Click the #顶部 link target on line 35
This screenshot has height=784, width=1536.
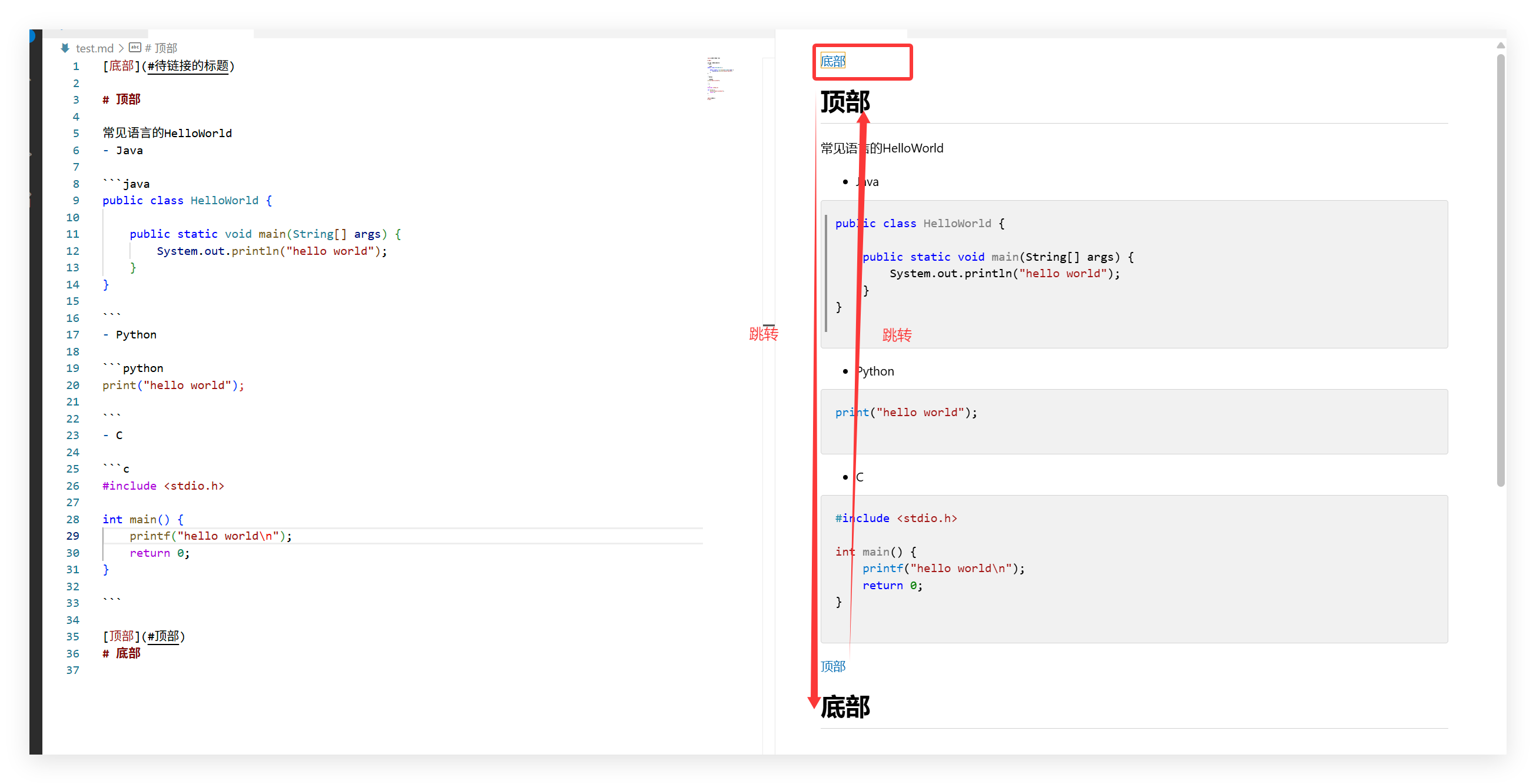(164, 637)
